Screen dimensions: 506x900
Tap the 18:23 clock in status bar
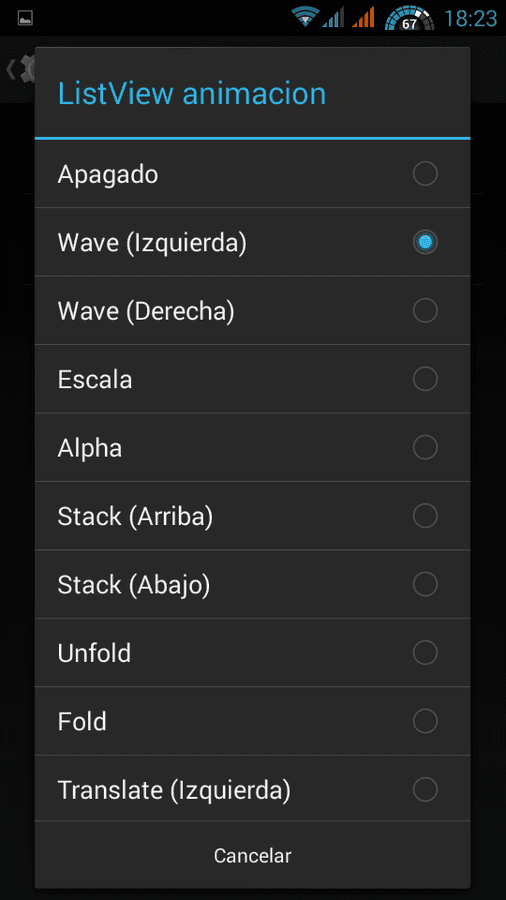pos(470,18)
